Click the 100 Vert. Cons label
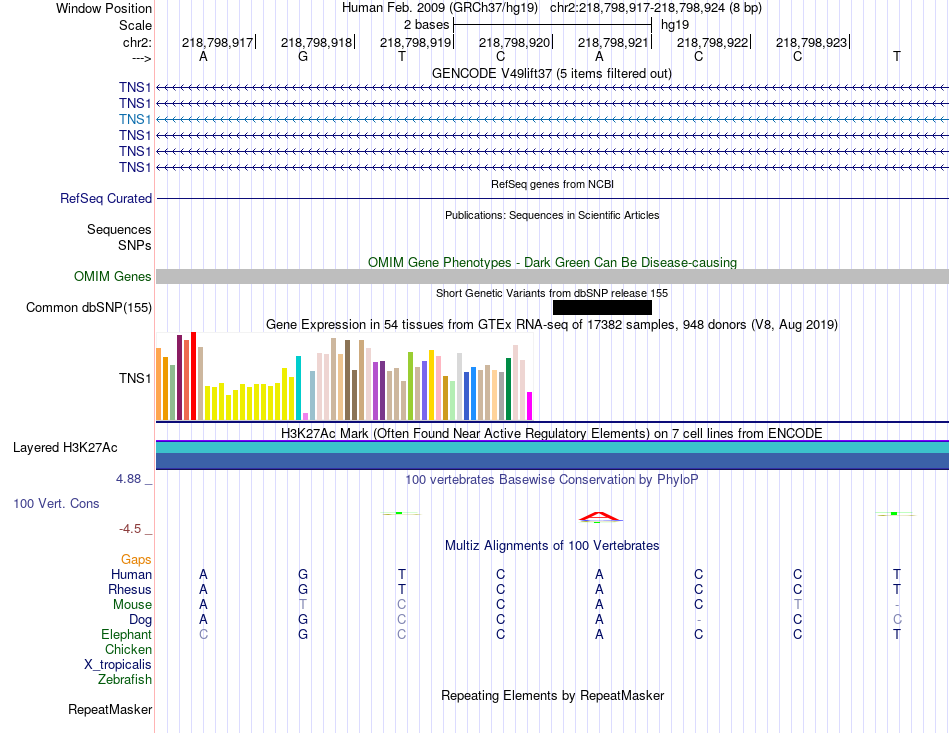The image size is (950, 733). coord(56,503)
